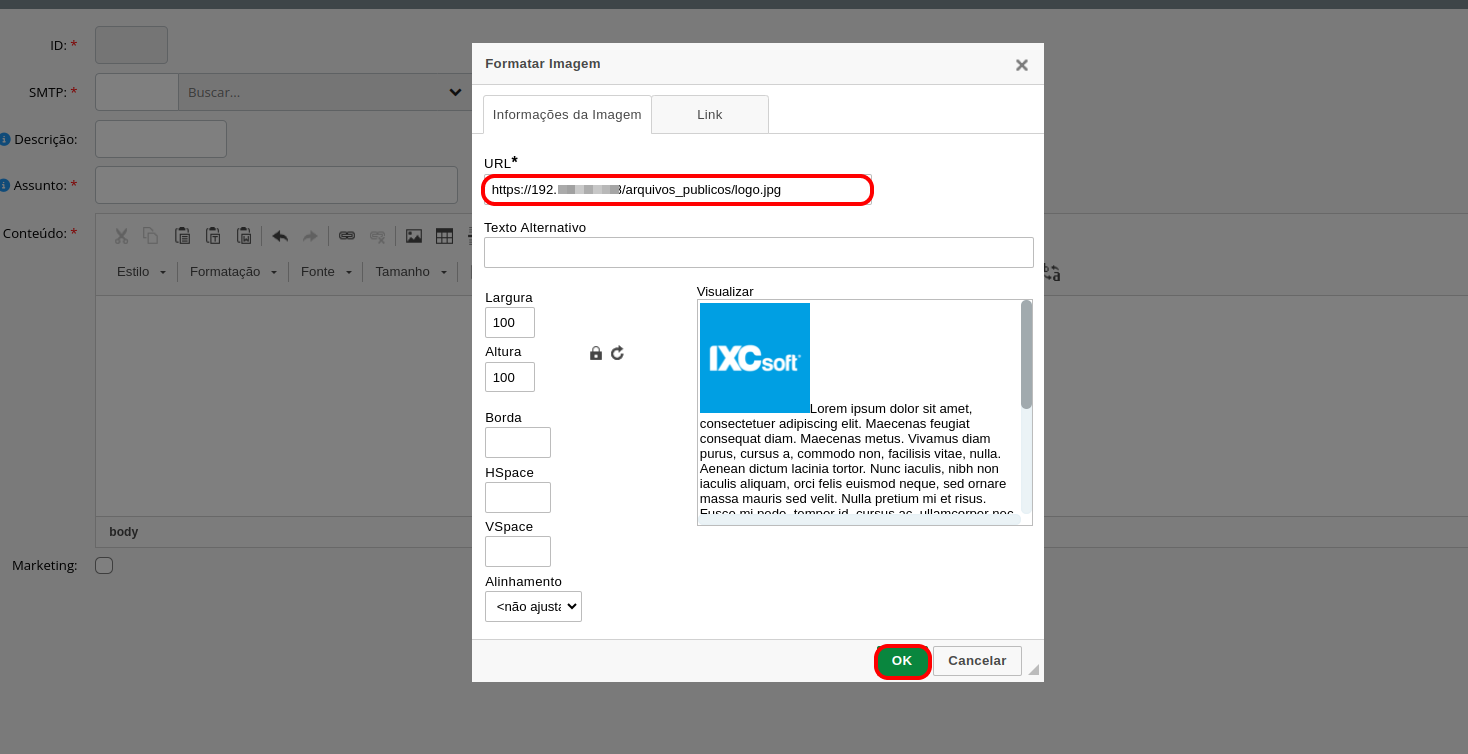Click the Paste clipboard icon in editor toolbar

click(183, 236)
